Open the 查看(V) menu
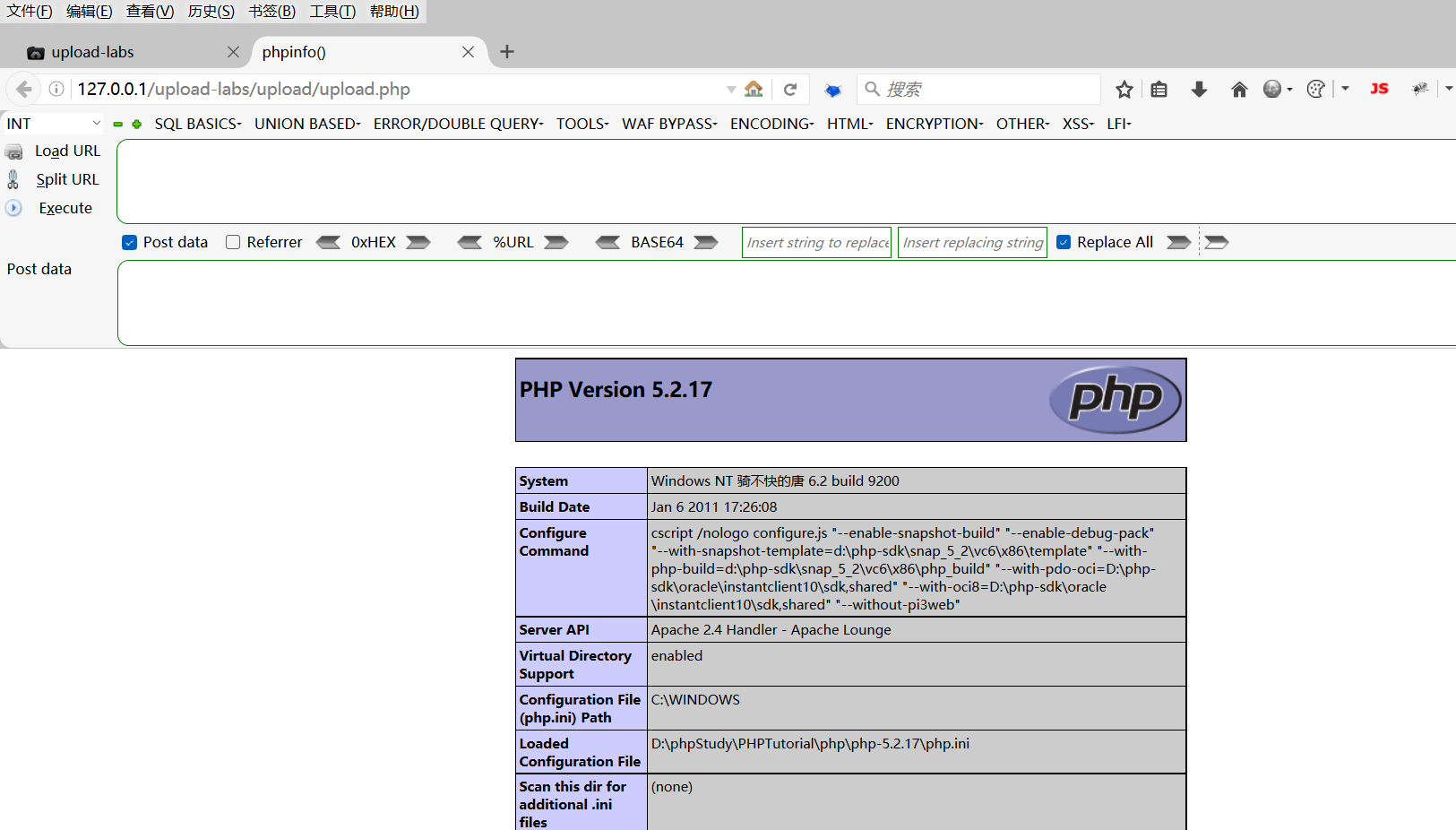Viewport: 1456px width, 830px height. pos(151,11)
